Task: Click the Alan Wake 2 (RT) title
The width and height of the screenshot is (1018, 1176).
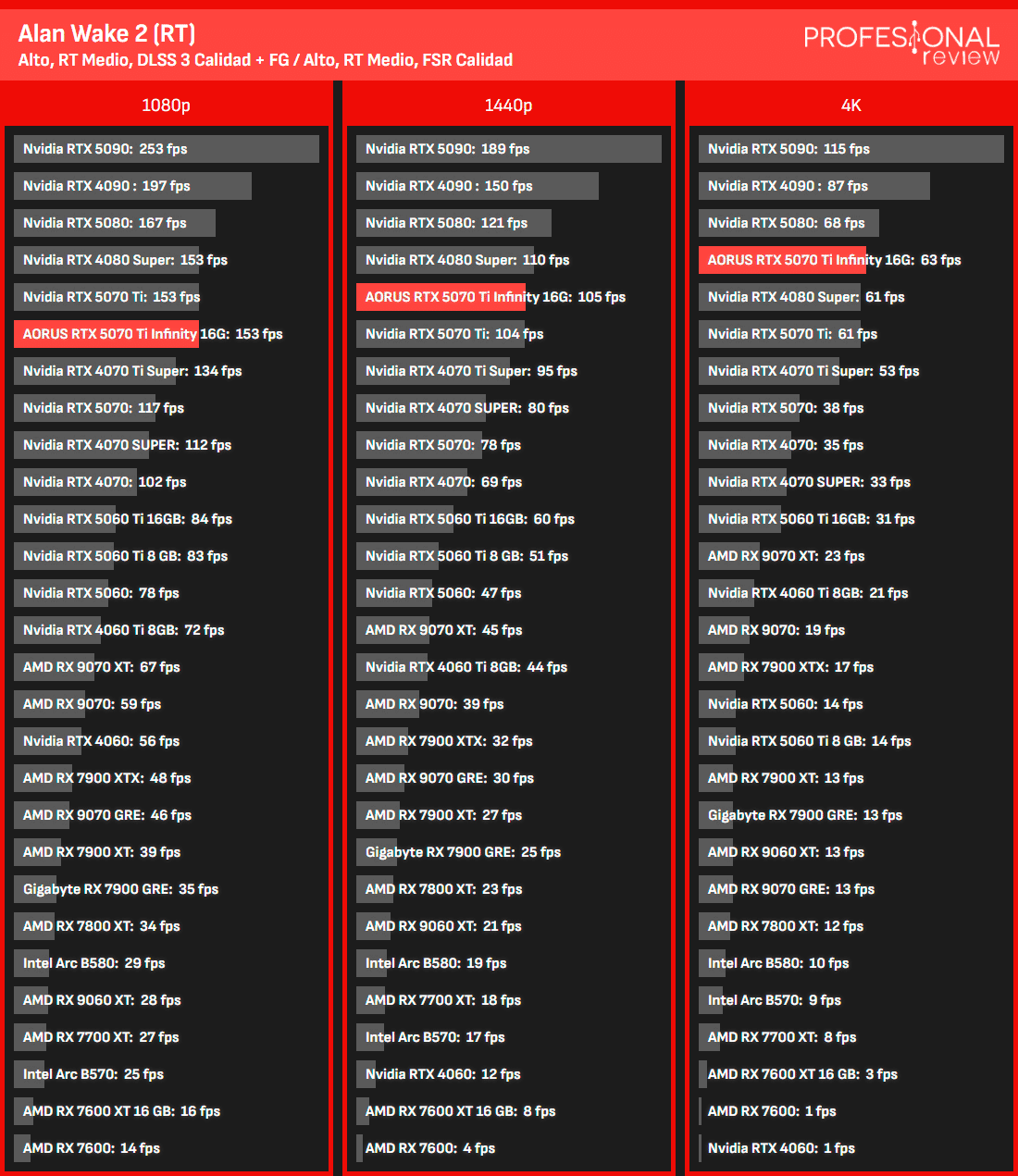Action: 106,34
